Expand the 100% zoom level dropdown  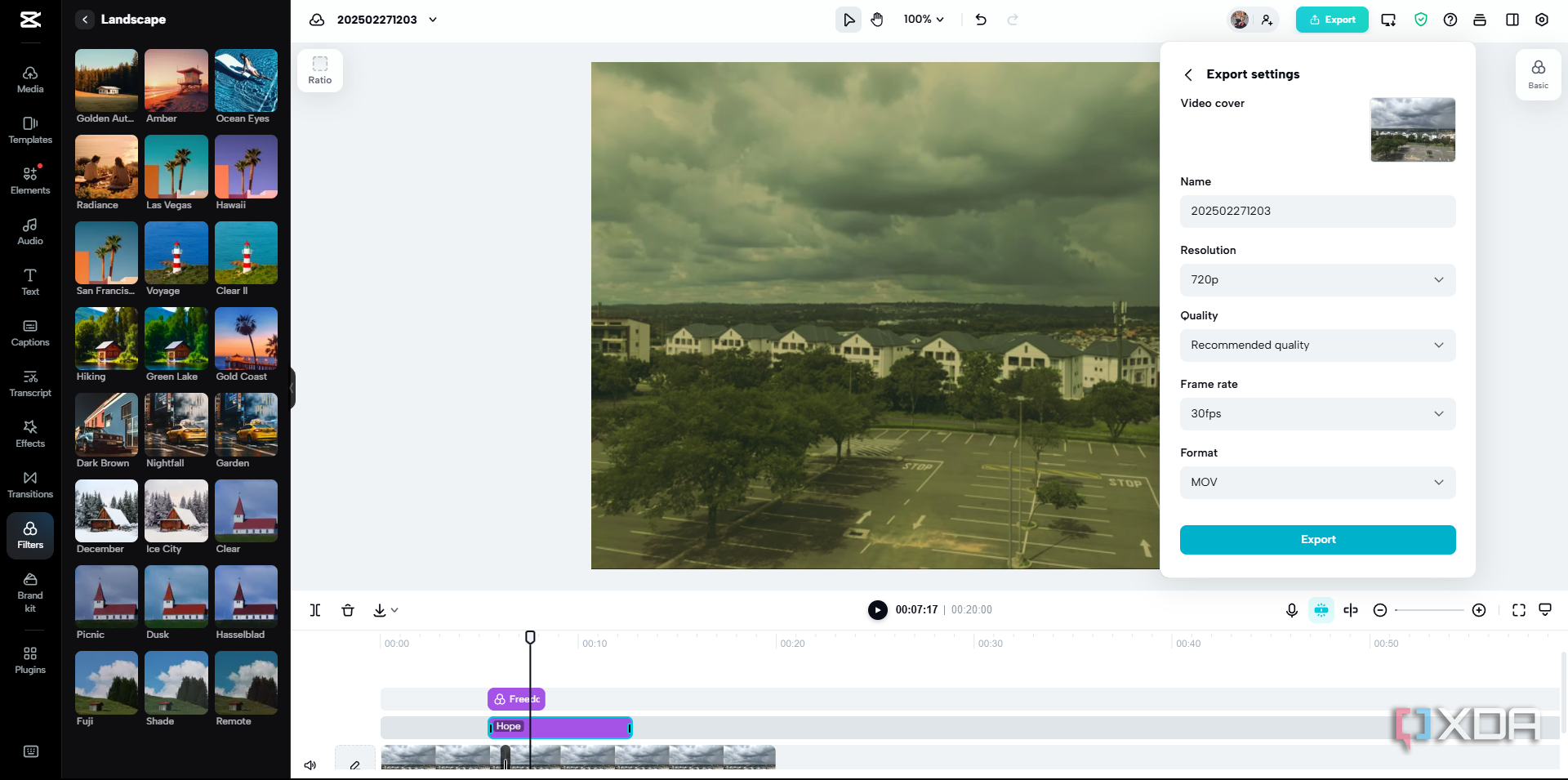click(x=924, y=20)
